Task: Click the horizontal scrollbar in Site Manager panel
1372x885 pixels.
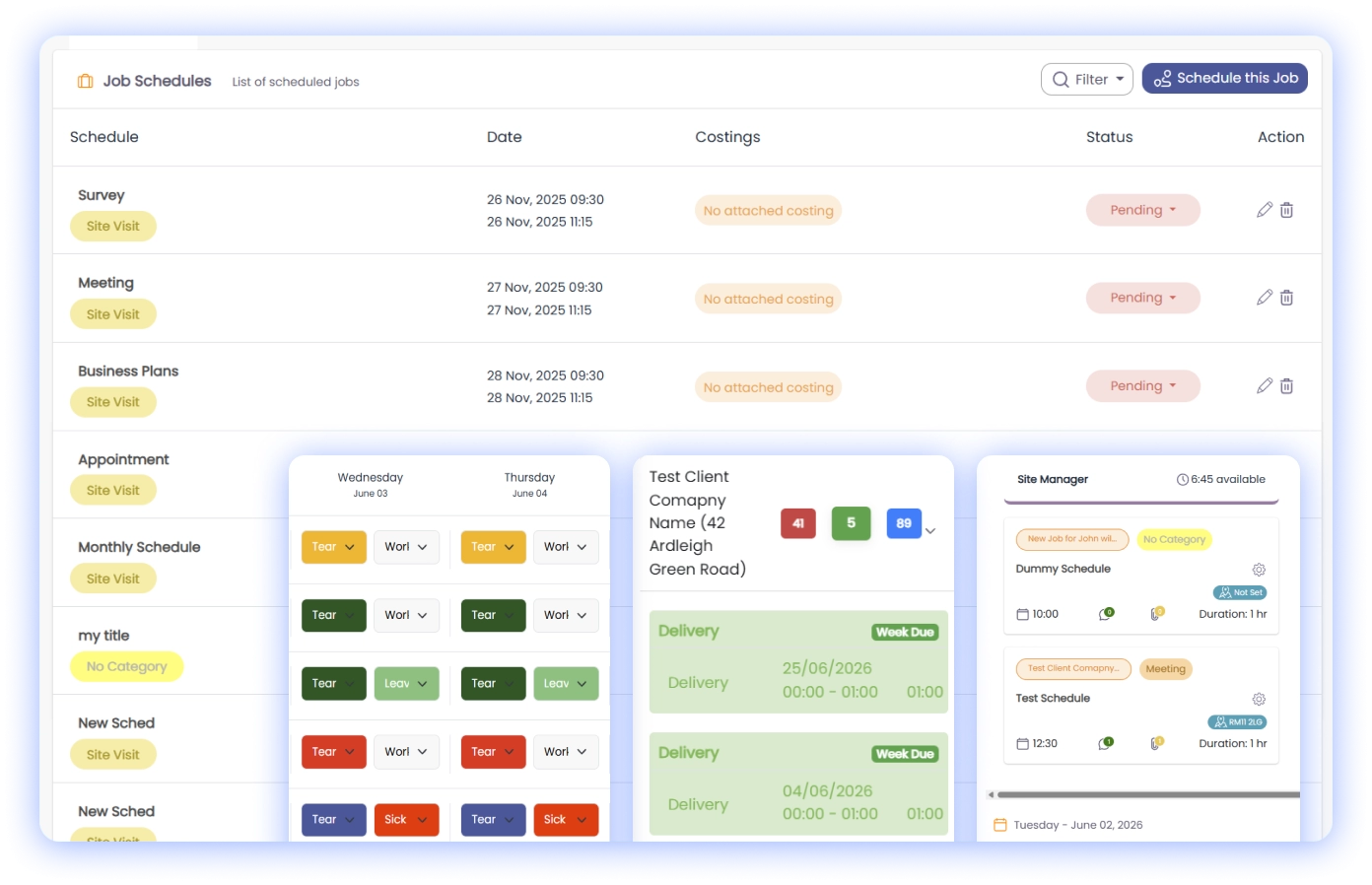Action: click(1148, 794)
